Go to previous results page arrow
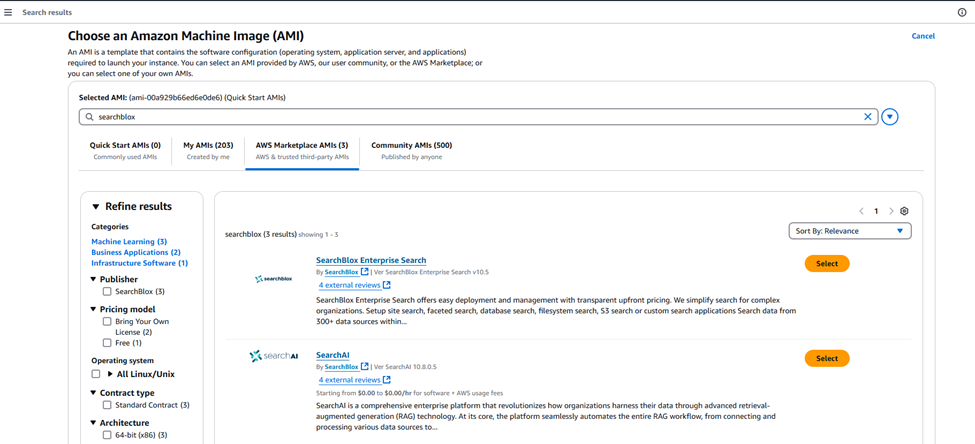Viewport: 975px width, 444px height. [861, 211]
